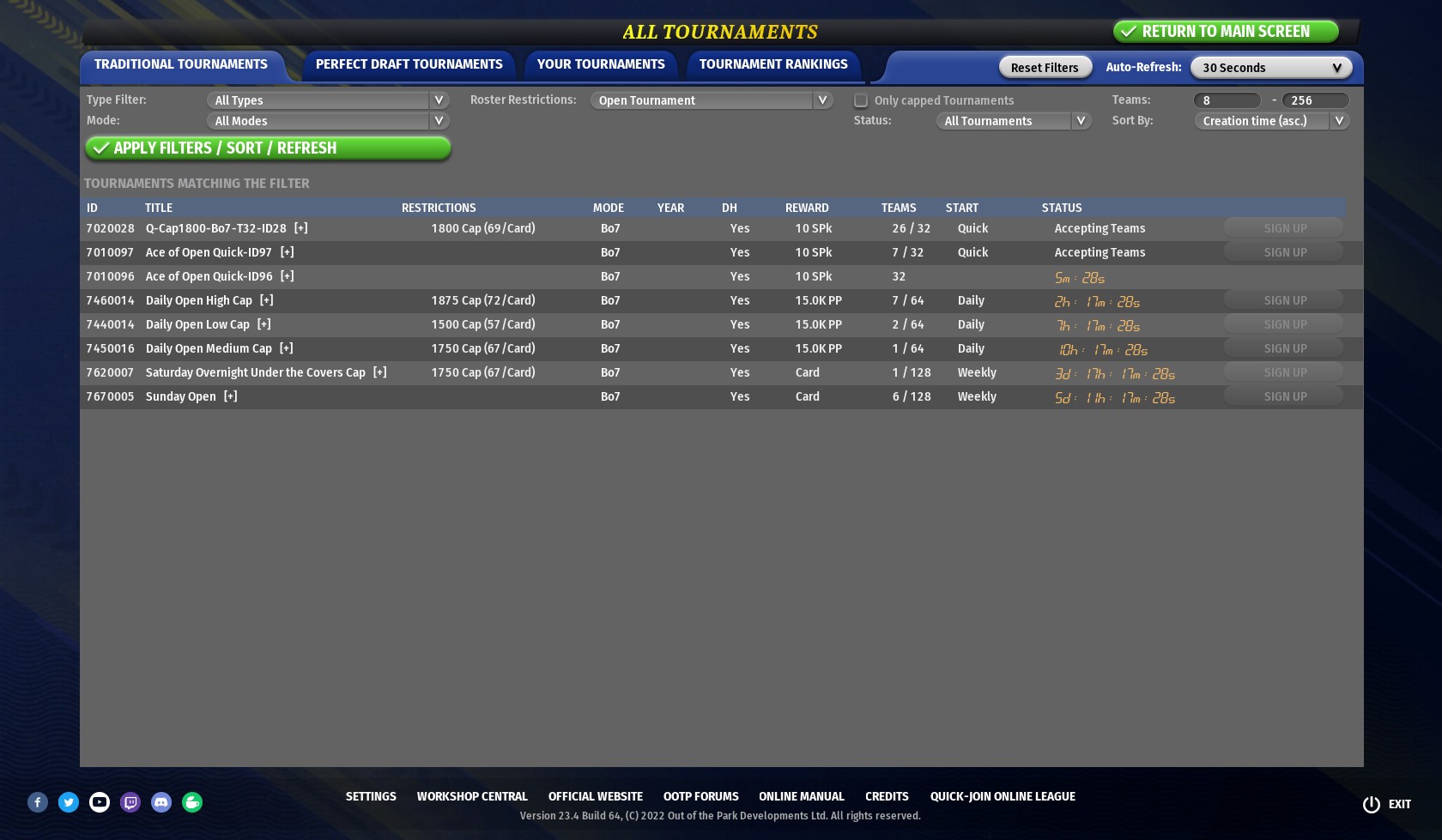Click the Exit power icon
1442x840 pixels.
pos(1372,804)
